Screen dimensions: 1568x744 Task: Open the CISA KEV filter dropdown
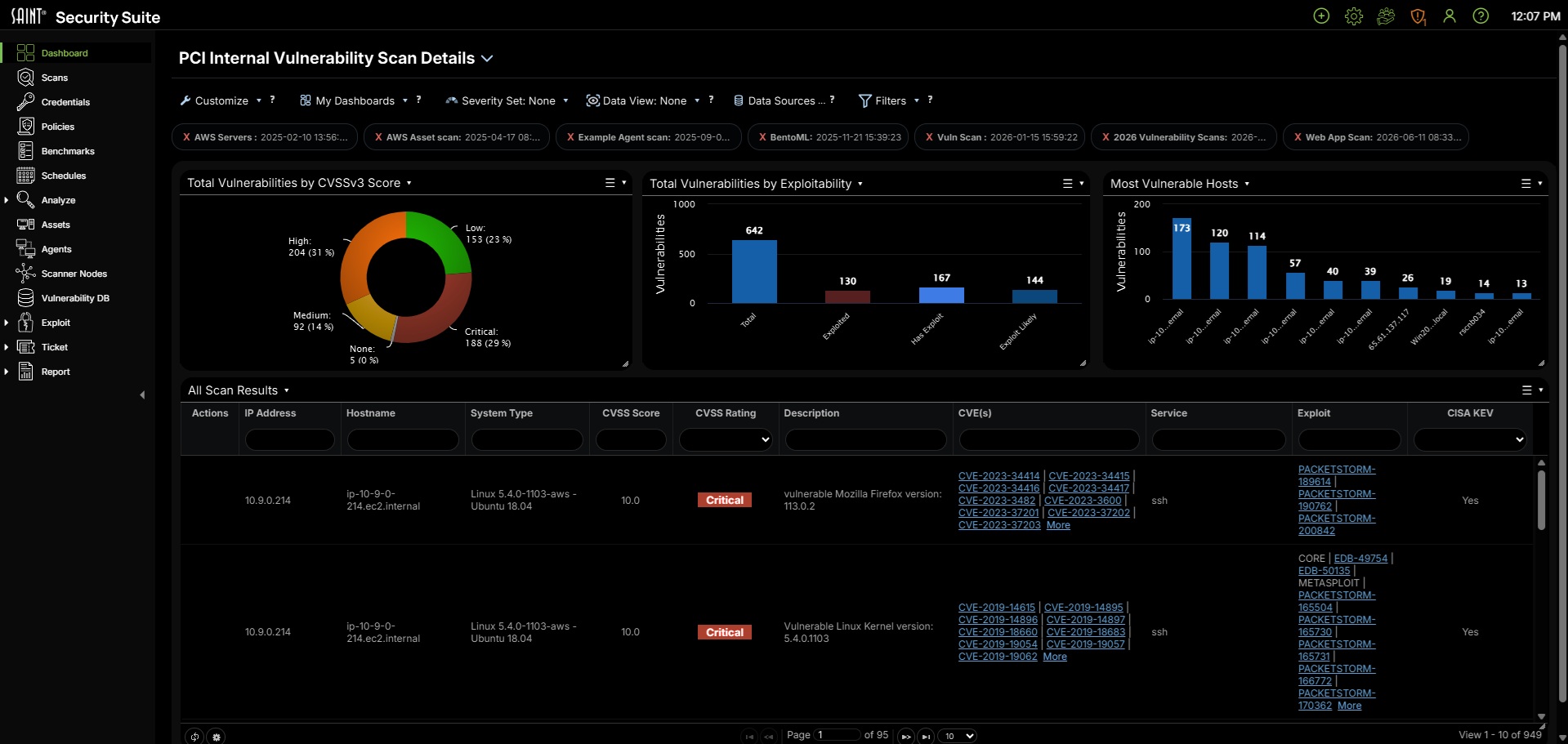coord(1470,439)
